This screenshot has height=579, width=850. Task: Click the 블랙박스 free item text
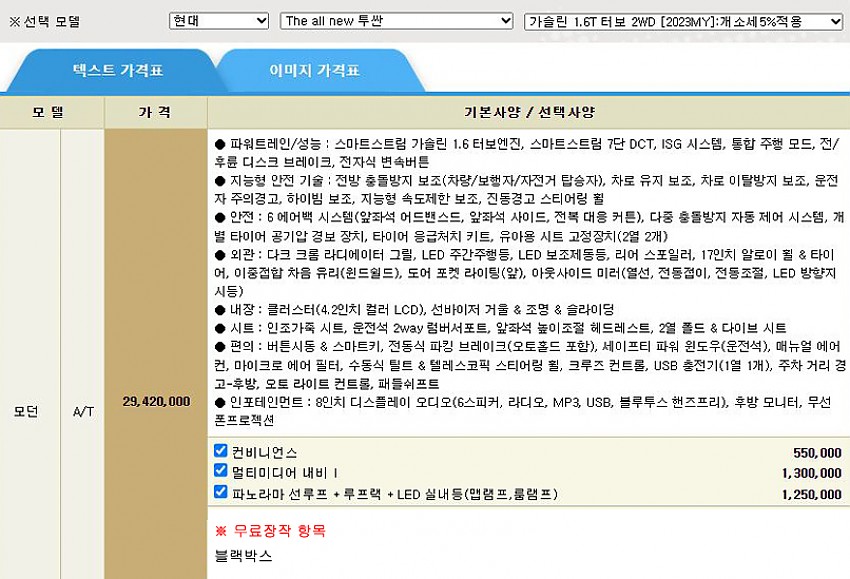[243, 554]
